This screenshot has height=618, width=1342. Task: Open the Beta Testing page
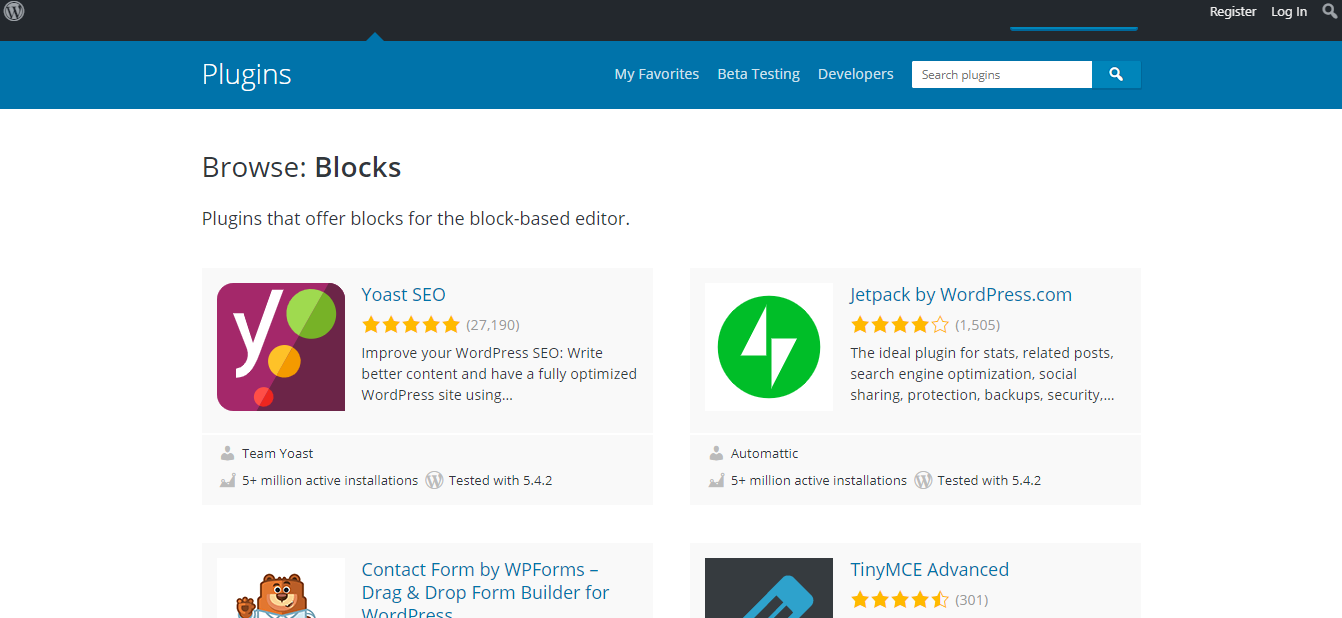(759, 74)
